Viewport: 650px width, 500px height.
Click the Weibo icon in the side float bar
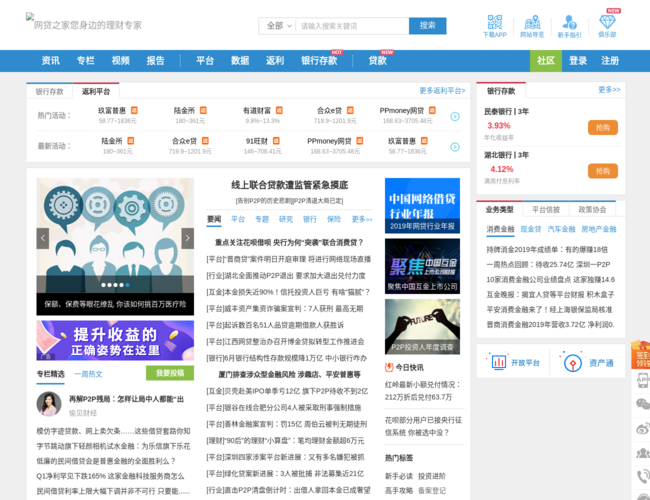(x=643, y=429)
